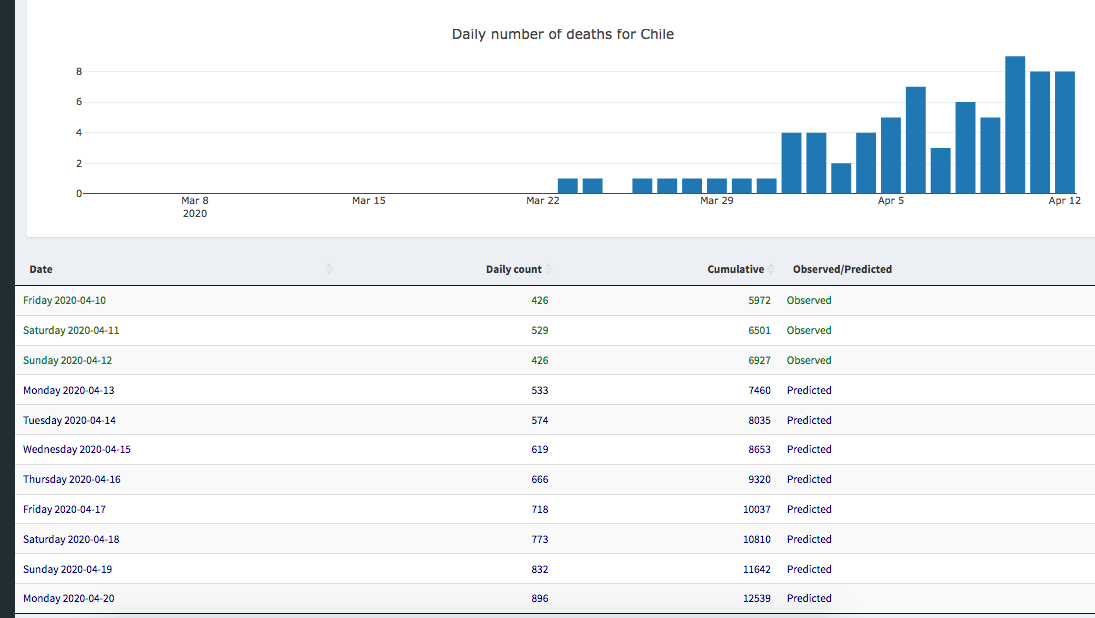Sort table by the Observed/Predicted column header
Screen dimensions: 1095x618
pyautogui.click(x=842, y=269)
